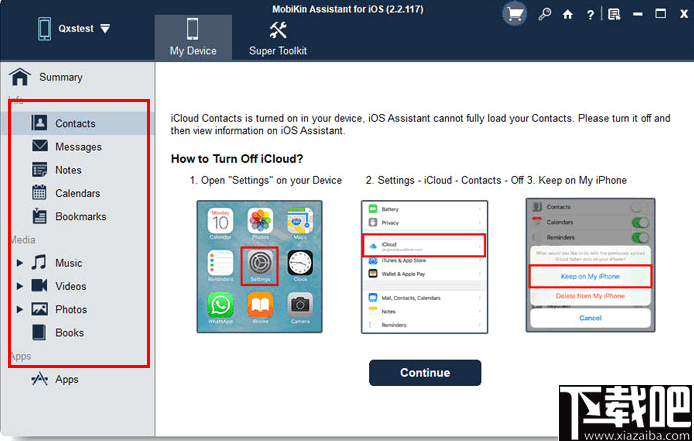Click the Photos picture icon
Screen dimensions: 694x441
point(39,309)
